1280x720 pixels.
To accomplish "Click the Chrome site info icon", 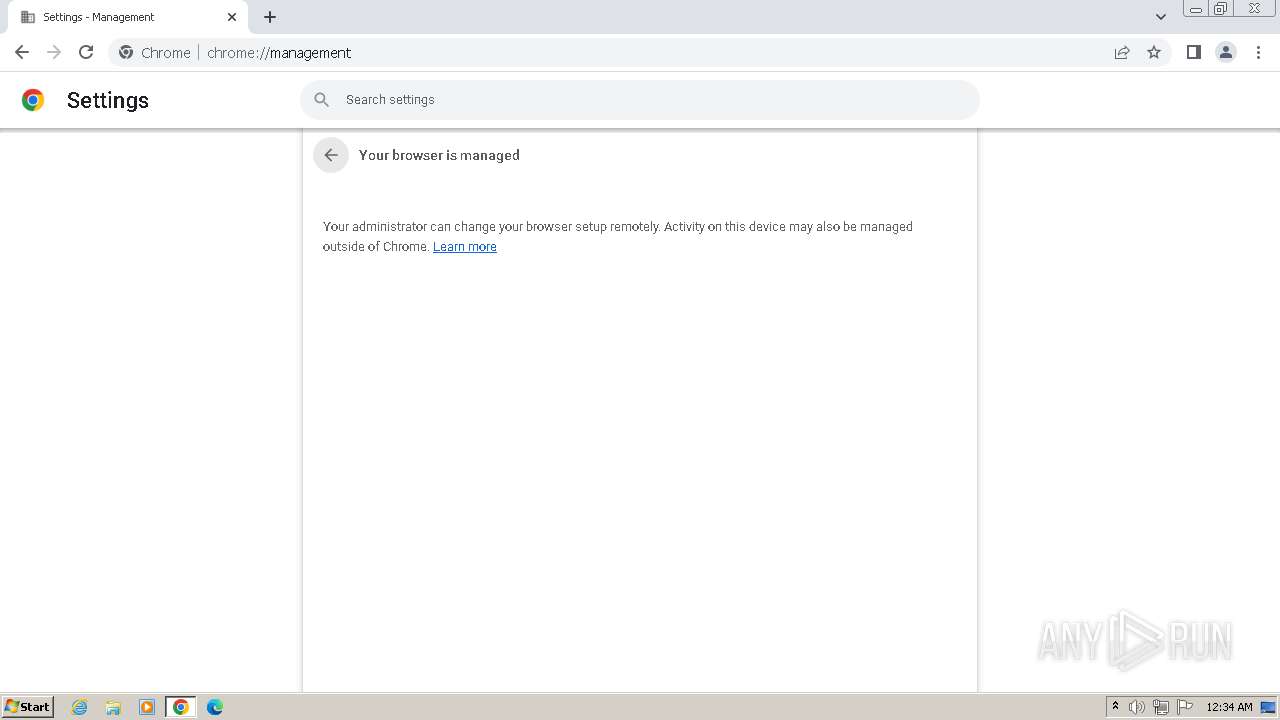I will 126,52.
